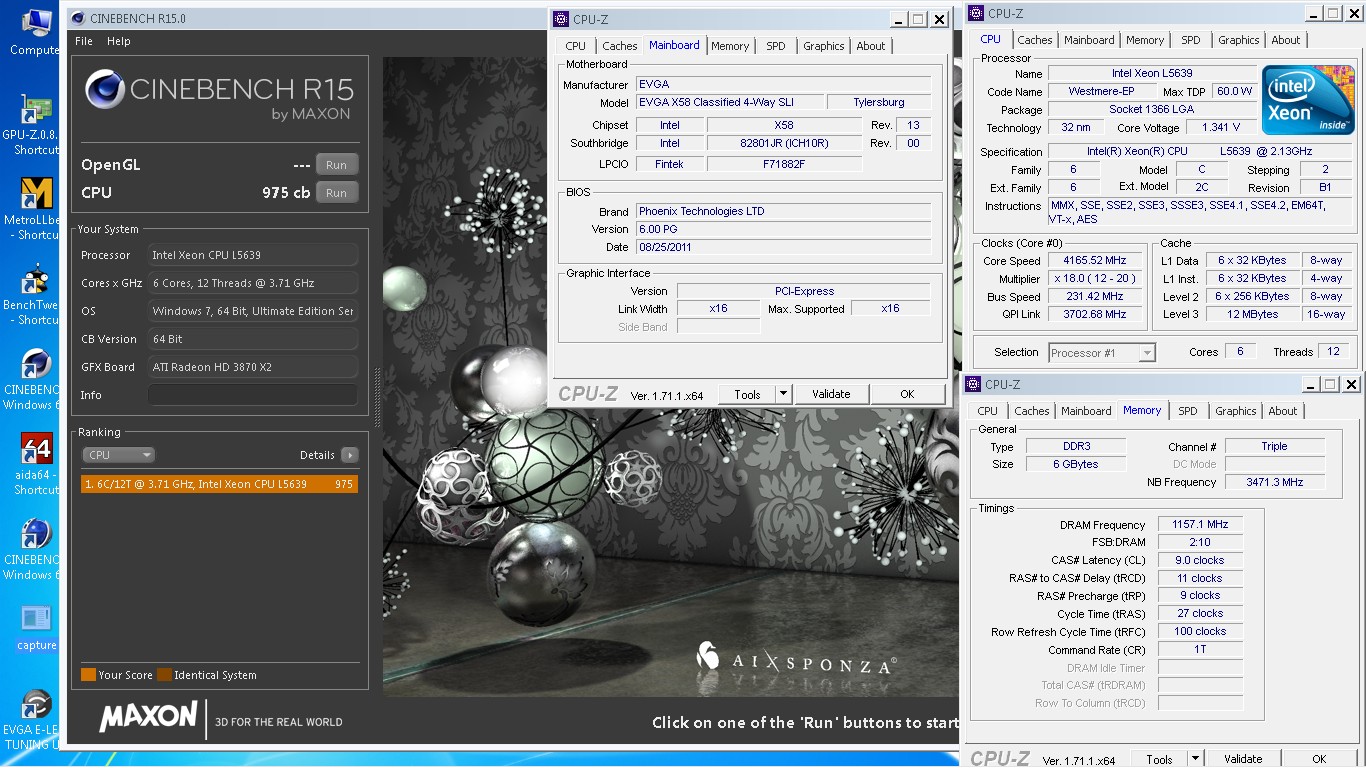1366x768 pixels.
Task: Click the CINEBENCH R15 title bar icon
Action: coord(77,18)
